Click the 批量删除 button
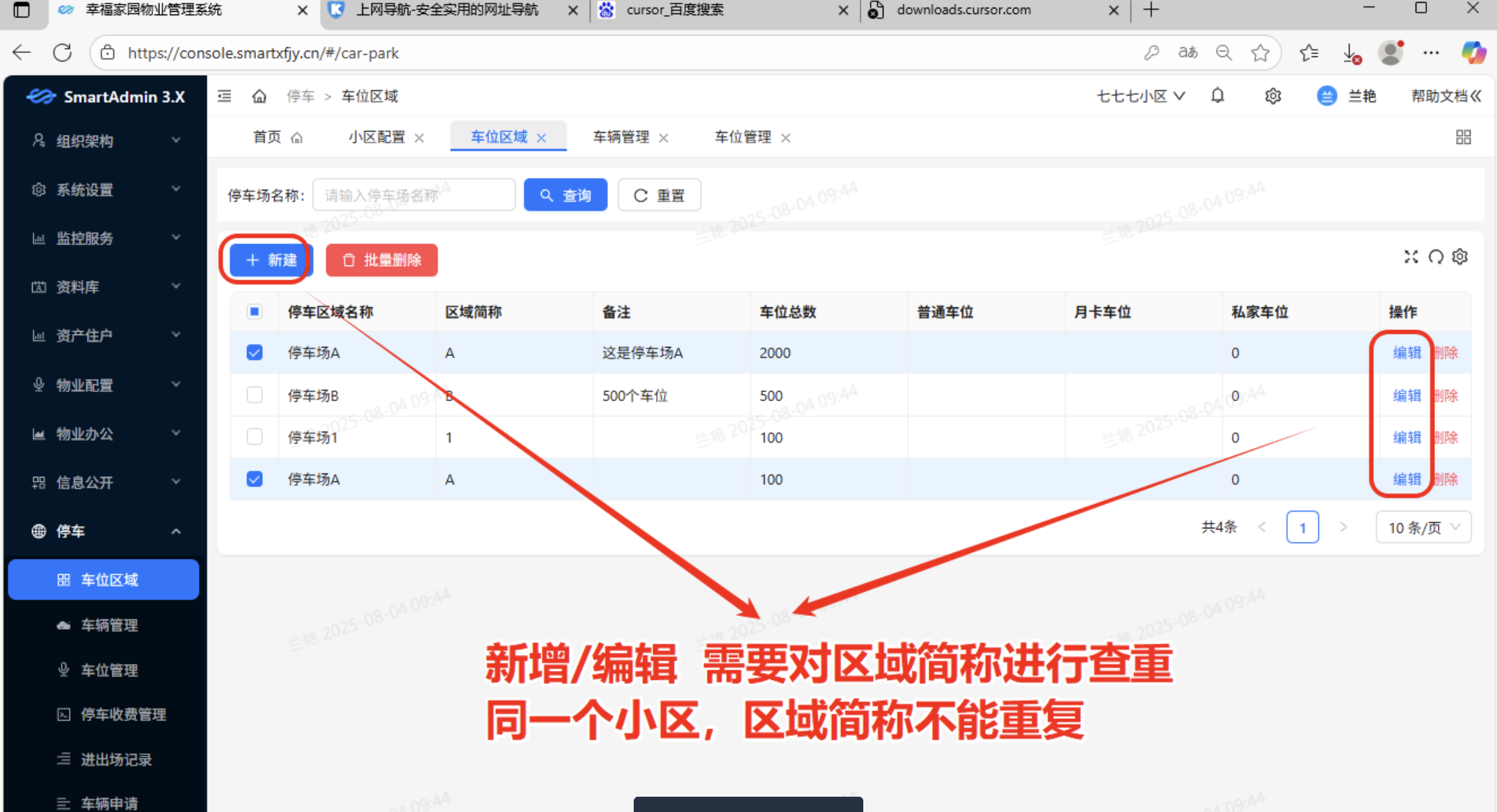This screenshot has height=812, width=1497. pos(382,260)
